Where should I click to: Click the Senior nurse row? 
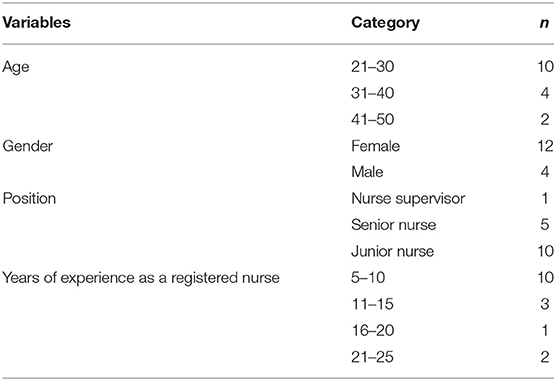(278, 225)
